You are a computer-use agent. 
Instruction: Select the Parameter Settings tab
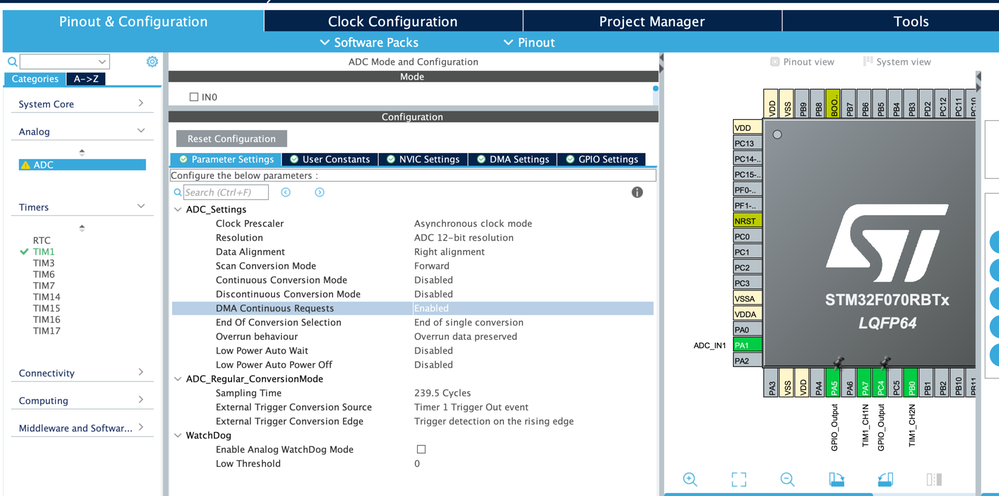226,159
